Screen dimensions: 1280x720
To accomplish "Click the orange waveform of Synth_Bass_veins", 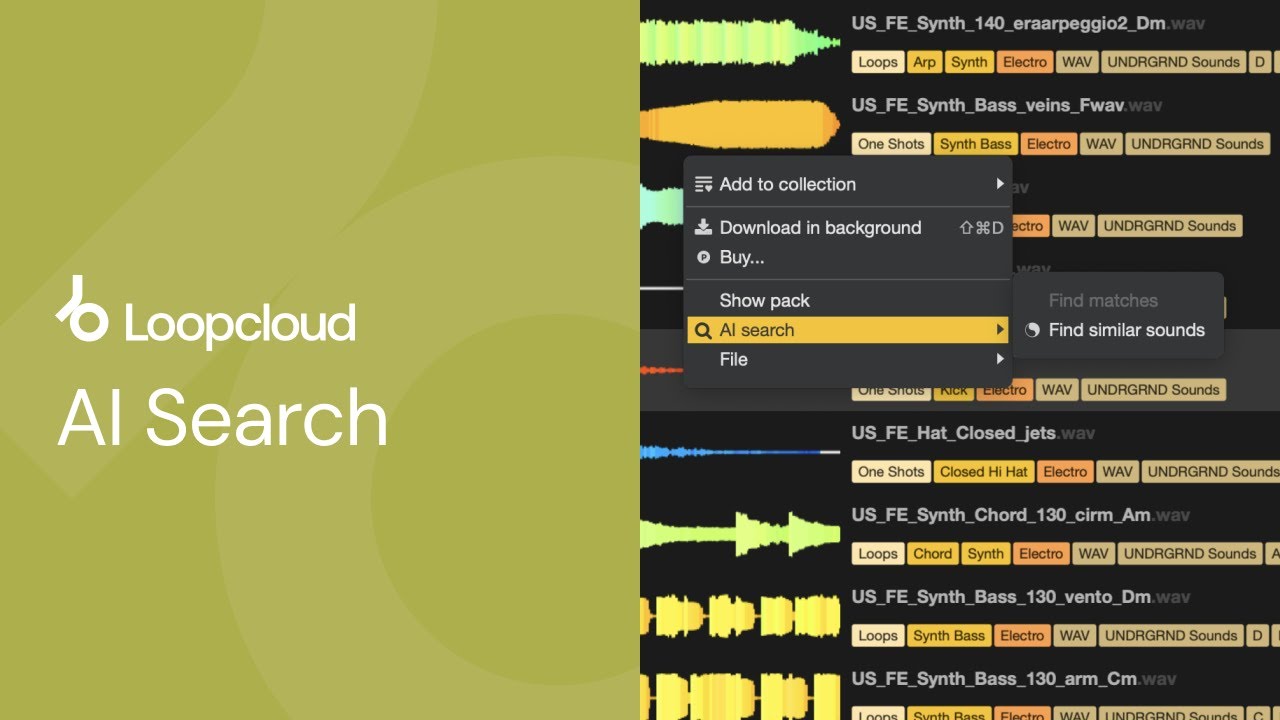I will pyautogui.click(x=740, y=124).
